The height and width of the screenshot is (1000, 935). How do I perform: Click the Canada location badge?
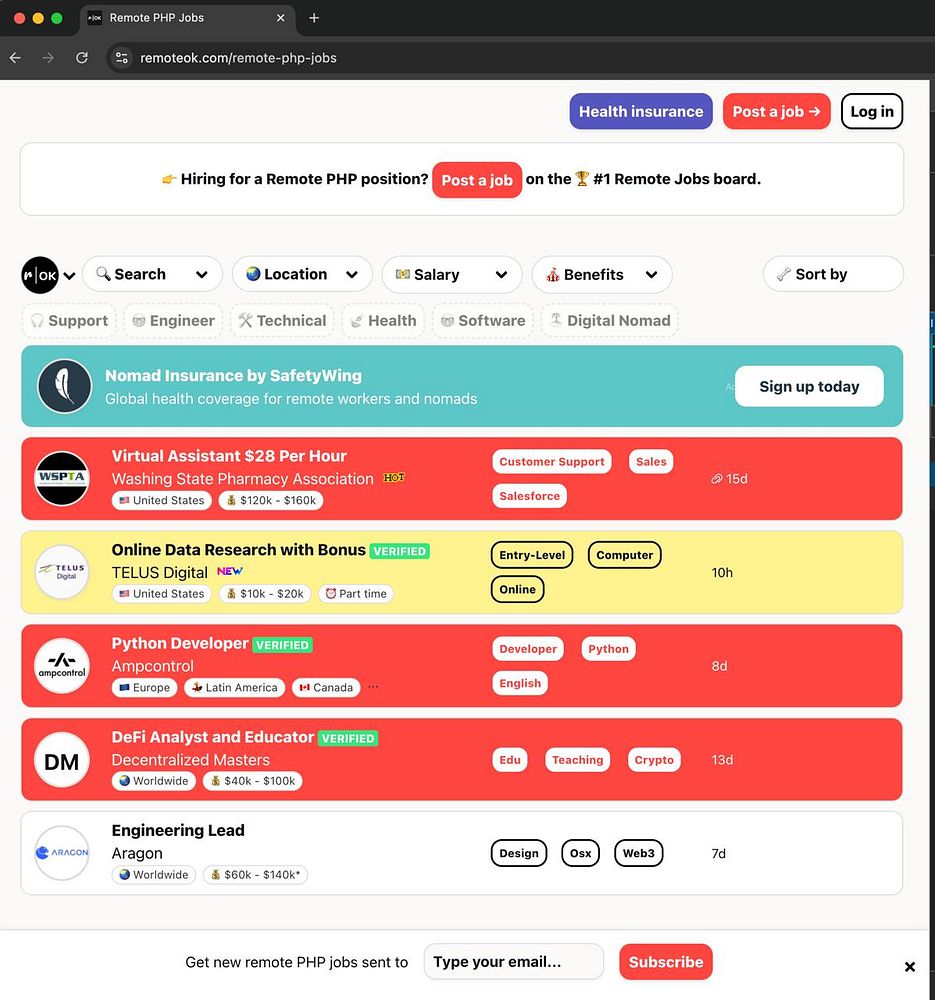click(x=326, y=688)
